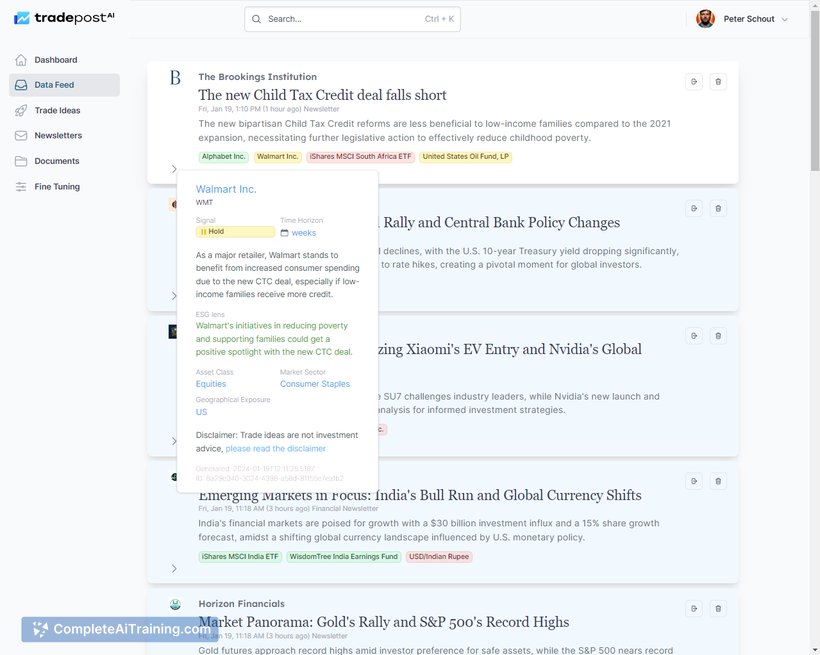Open the Peter Schout user dropdown
The width and height of the screenshot is (820, 655).
742,19
